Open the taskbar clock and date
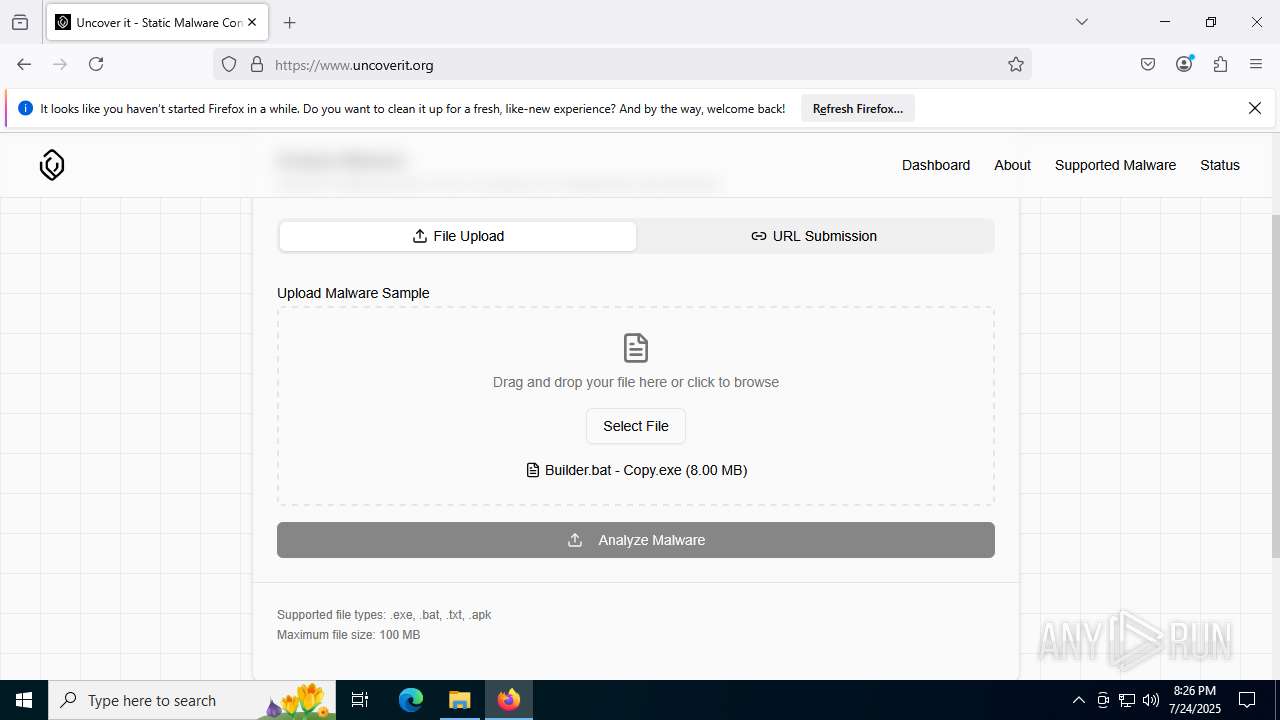This screenshot has width=1280, height=720. point(1195,700)
